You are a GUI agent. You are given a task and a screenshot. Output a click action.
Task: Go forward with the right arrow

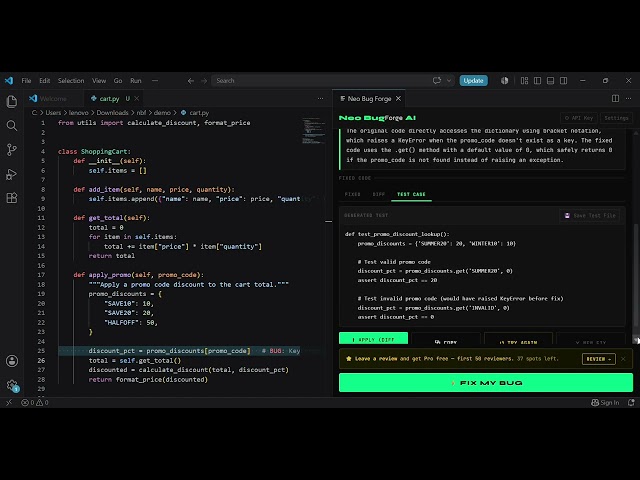pyautogui.click(x=204, y=81)
